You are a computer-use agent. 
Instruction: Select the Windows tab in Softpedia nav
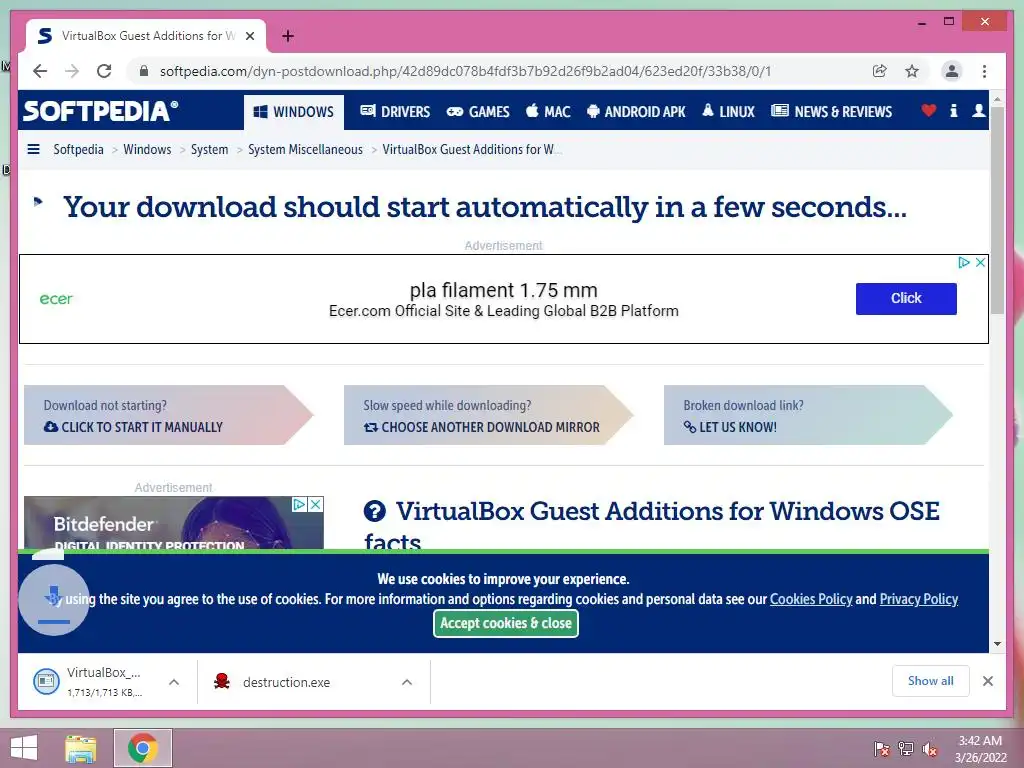click(294, 112)
